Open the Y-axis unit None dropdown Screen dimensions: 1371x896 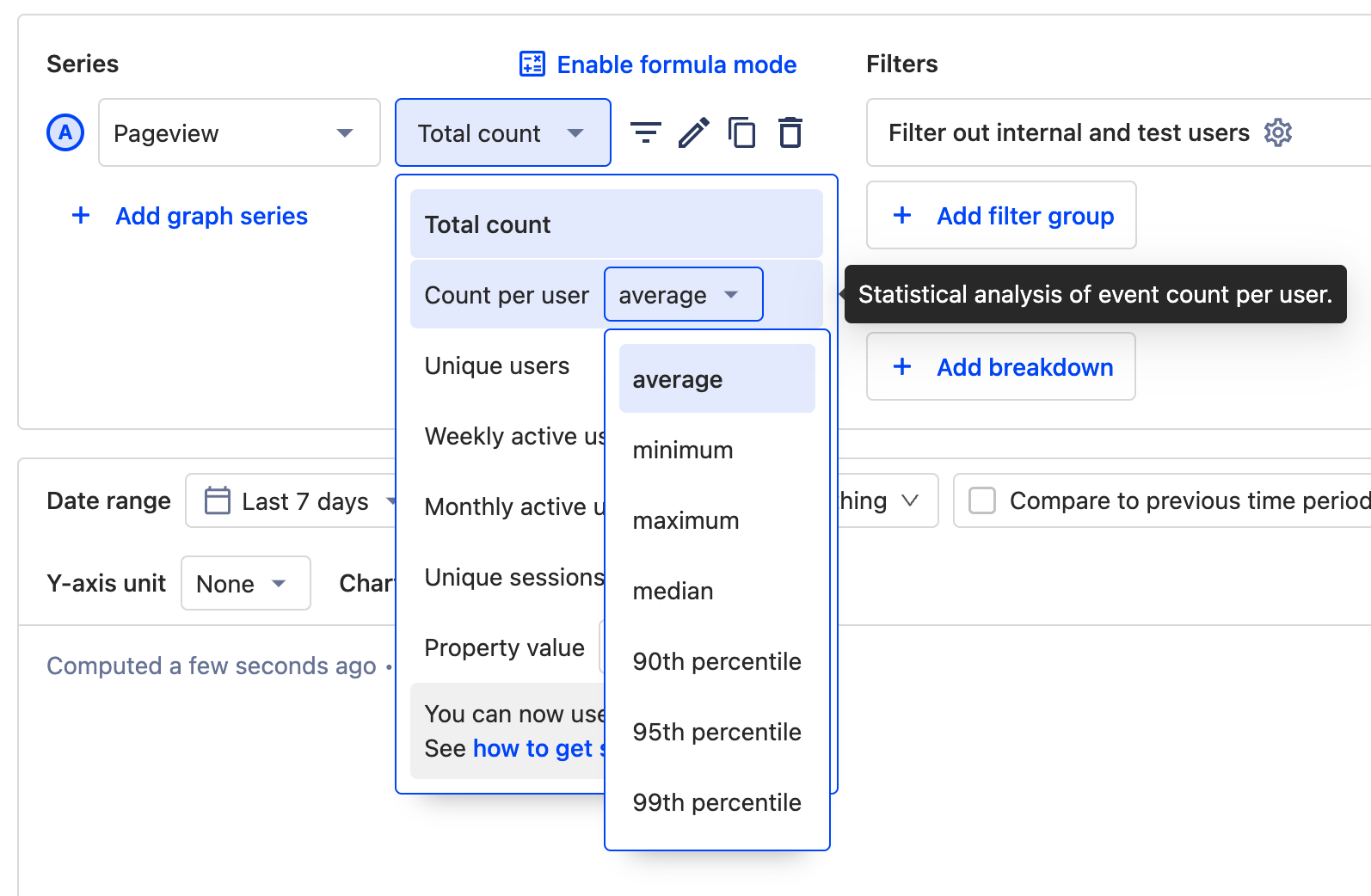(x=245, y=583)
